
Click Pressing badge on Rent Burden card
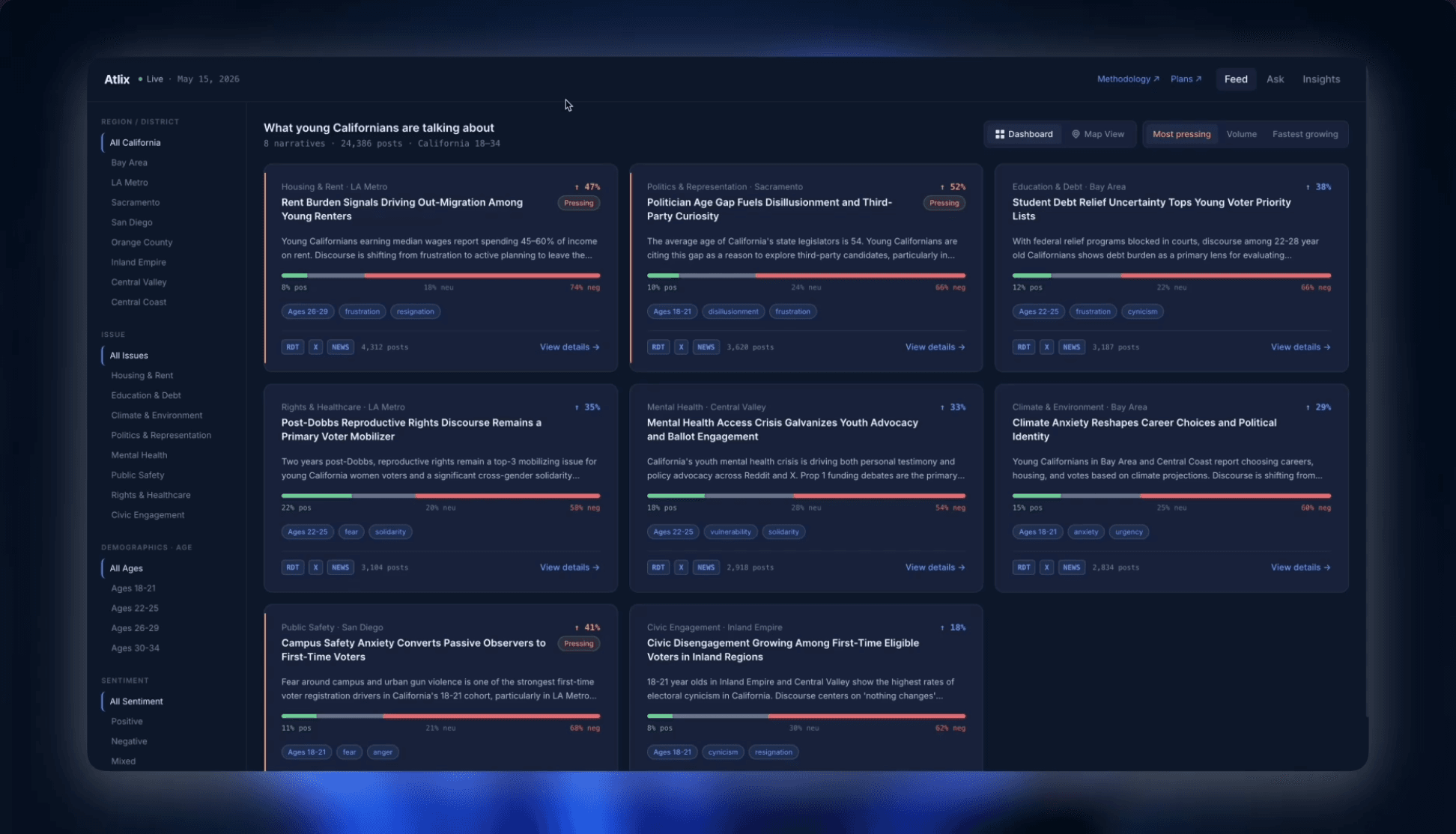click(579, 204)
